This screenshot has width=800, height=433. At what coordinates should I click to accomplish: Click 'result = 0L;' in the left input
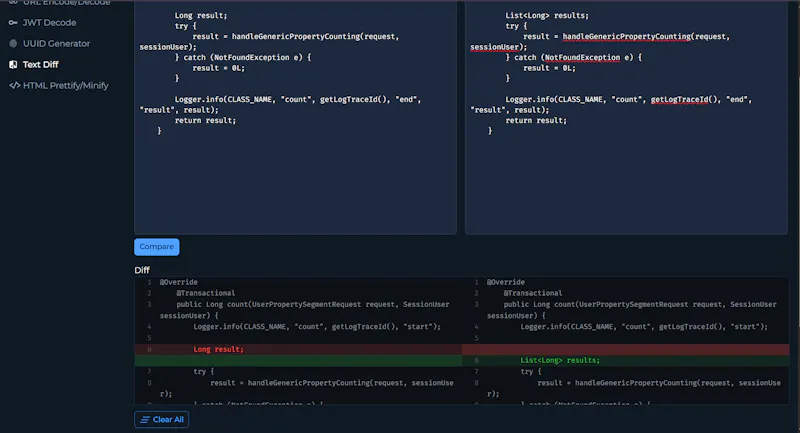tap(218, 68)
